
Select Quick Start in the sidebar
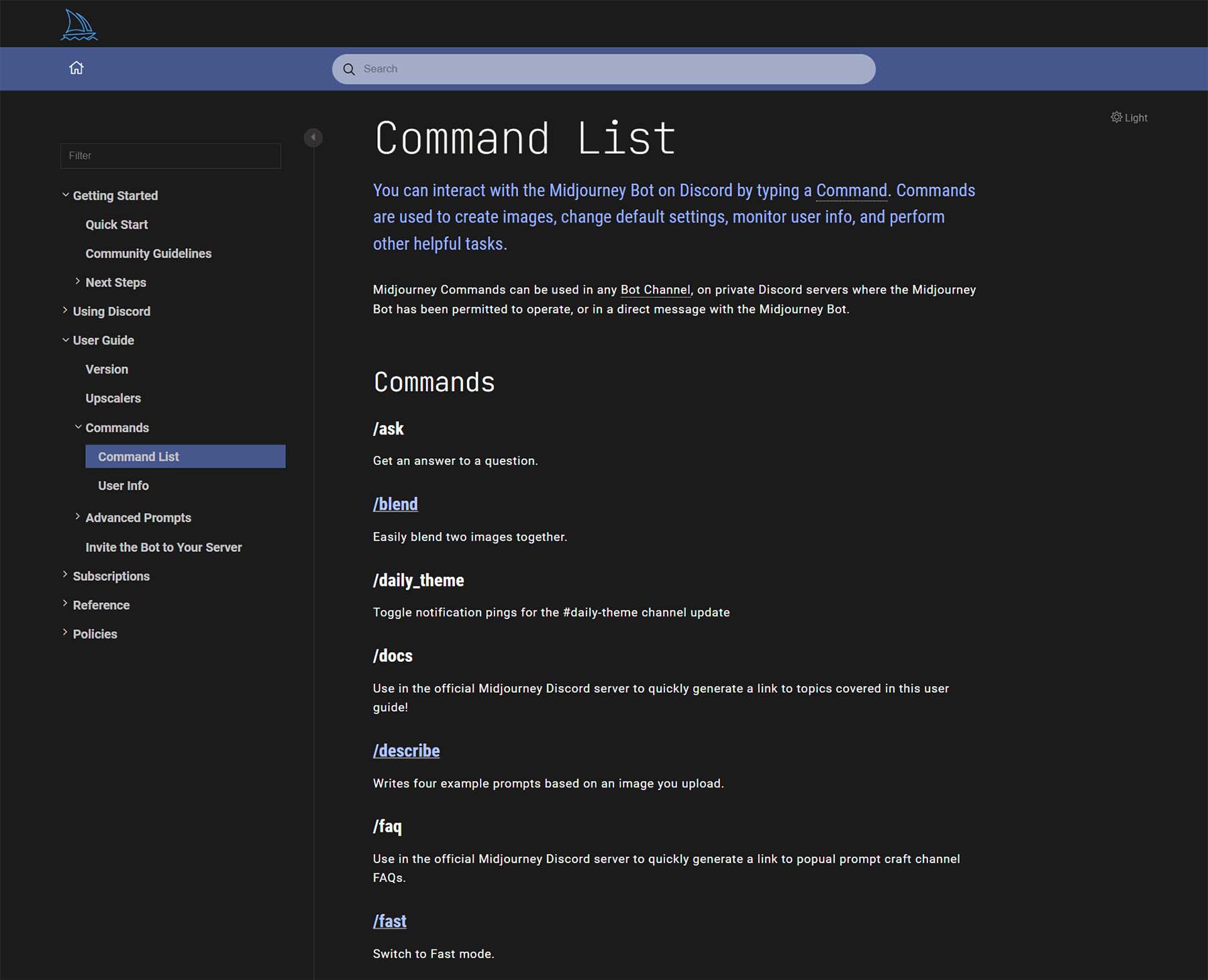(x=117, y=224)
